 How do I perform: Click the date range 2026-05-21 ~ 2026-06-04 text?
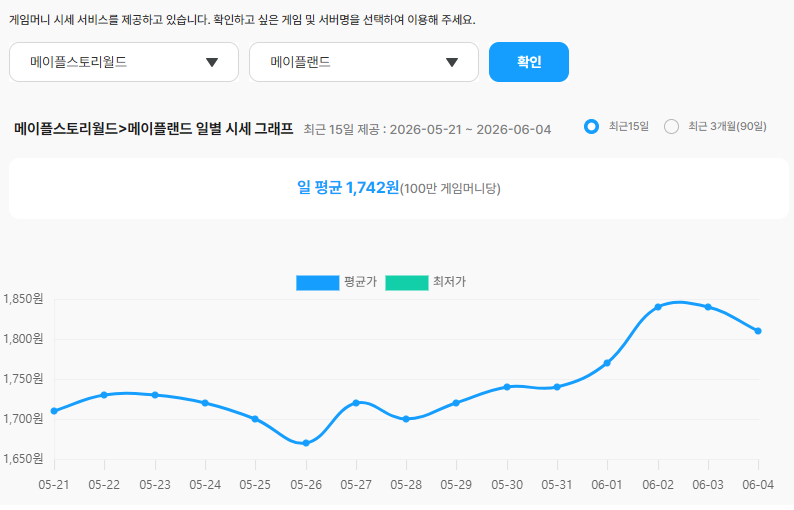pyautogui.click(x=470, y=130)
